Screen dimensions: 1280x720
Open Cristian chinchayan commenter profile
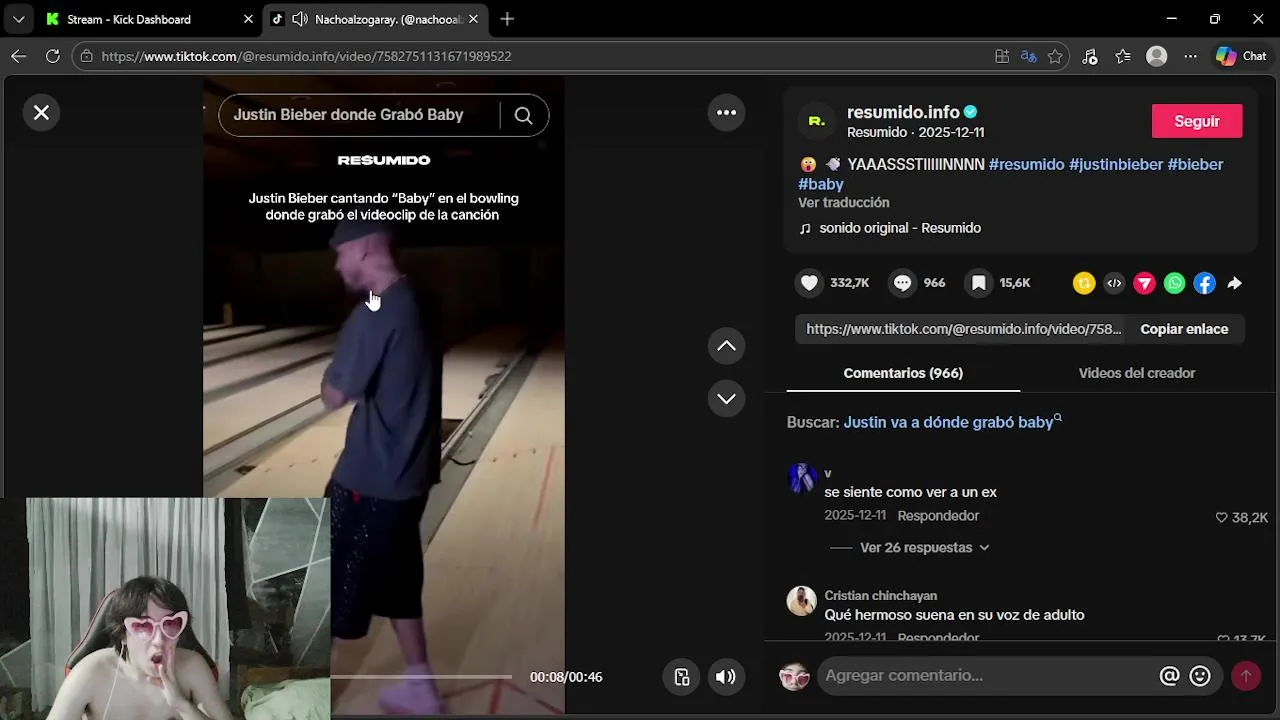click(880, 596)
